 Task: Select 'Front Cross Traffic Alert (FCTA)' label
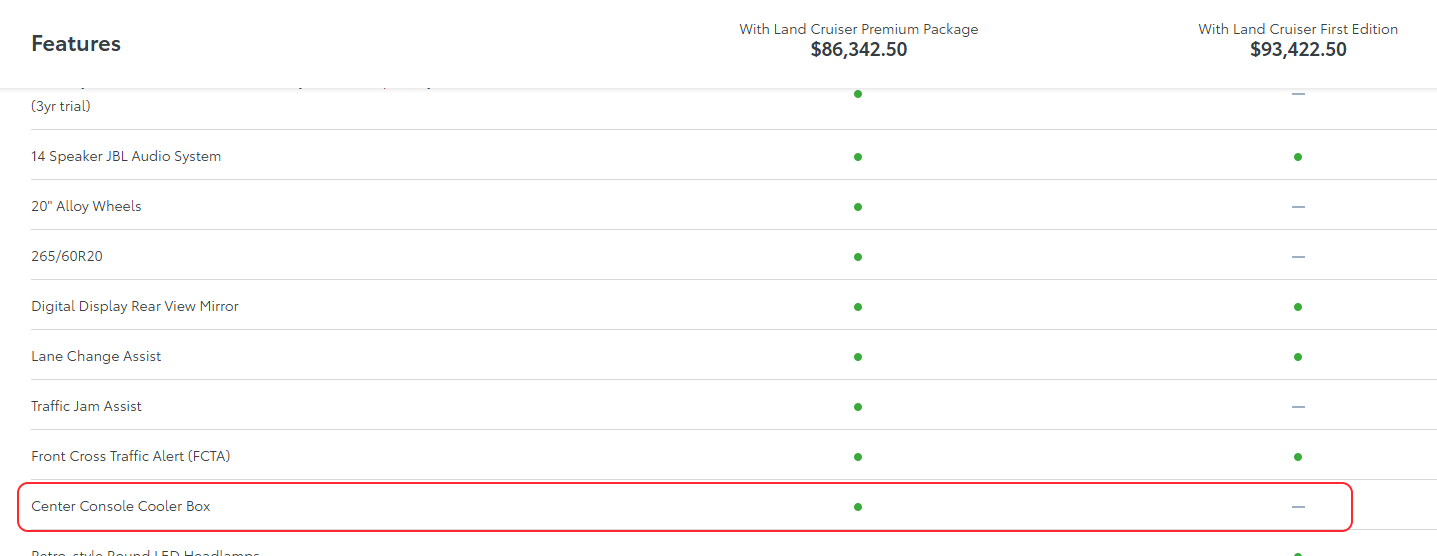pos(131,456)
